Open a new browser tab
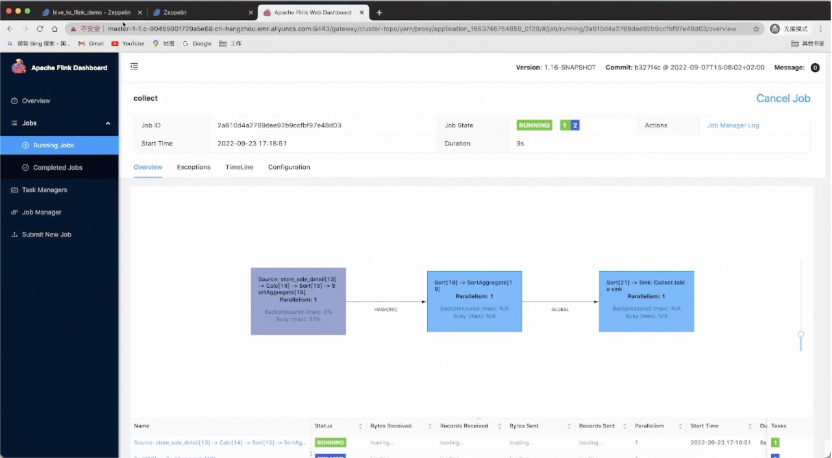Image resolution: width=832 pixels, height=458 pixels. 379,12
